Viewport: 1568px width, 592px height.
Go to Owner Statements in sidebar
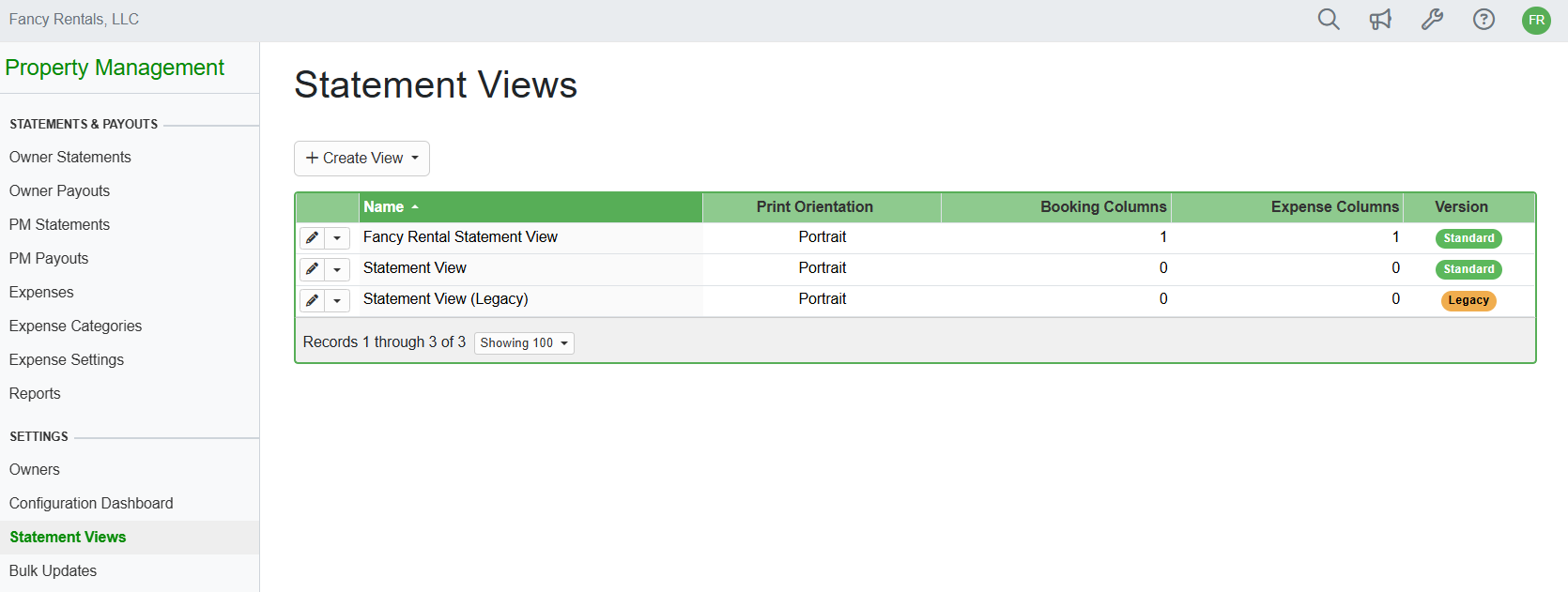click(70, 158)
